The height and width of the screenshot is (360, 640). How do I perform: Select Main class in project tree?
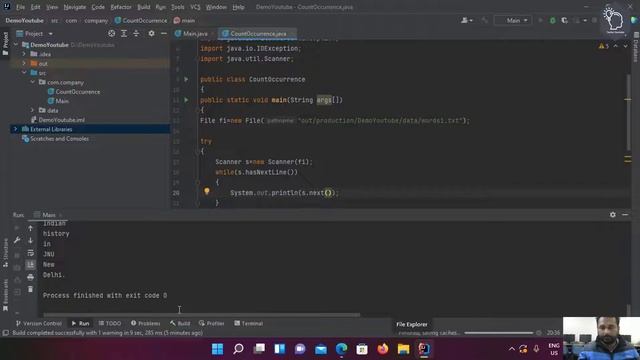point(58,101)
